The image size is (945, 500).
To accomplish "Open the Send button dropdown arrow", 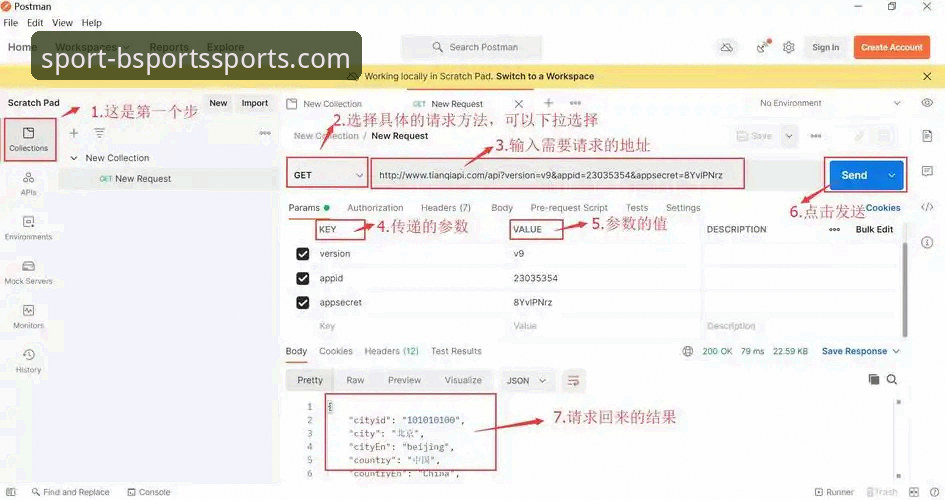I will click(891, 175).
